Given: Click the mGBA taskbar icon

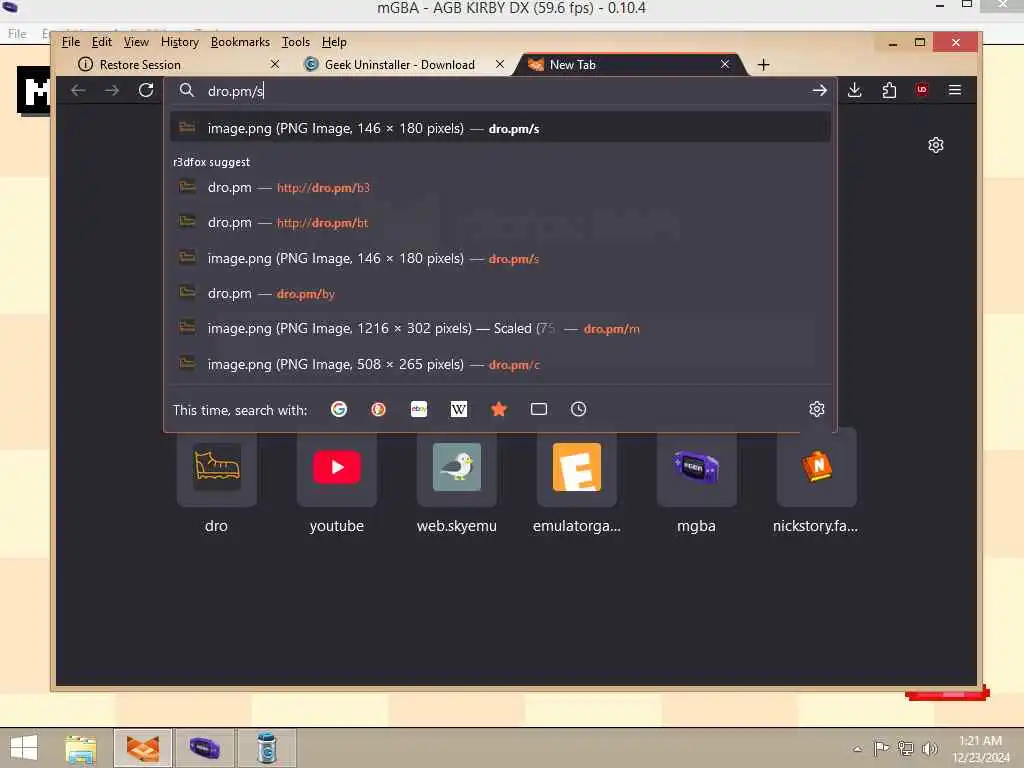Looking at the screenshot, I should 204,748.
